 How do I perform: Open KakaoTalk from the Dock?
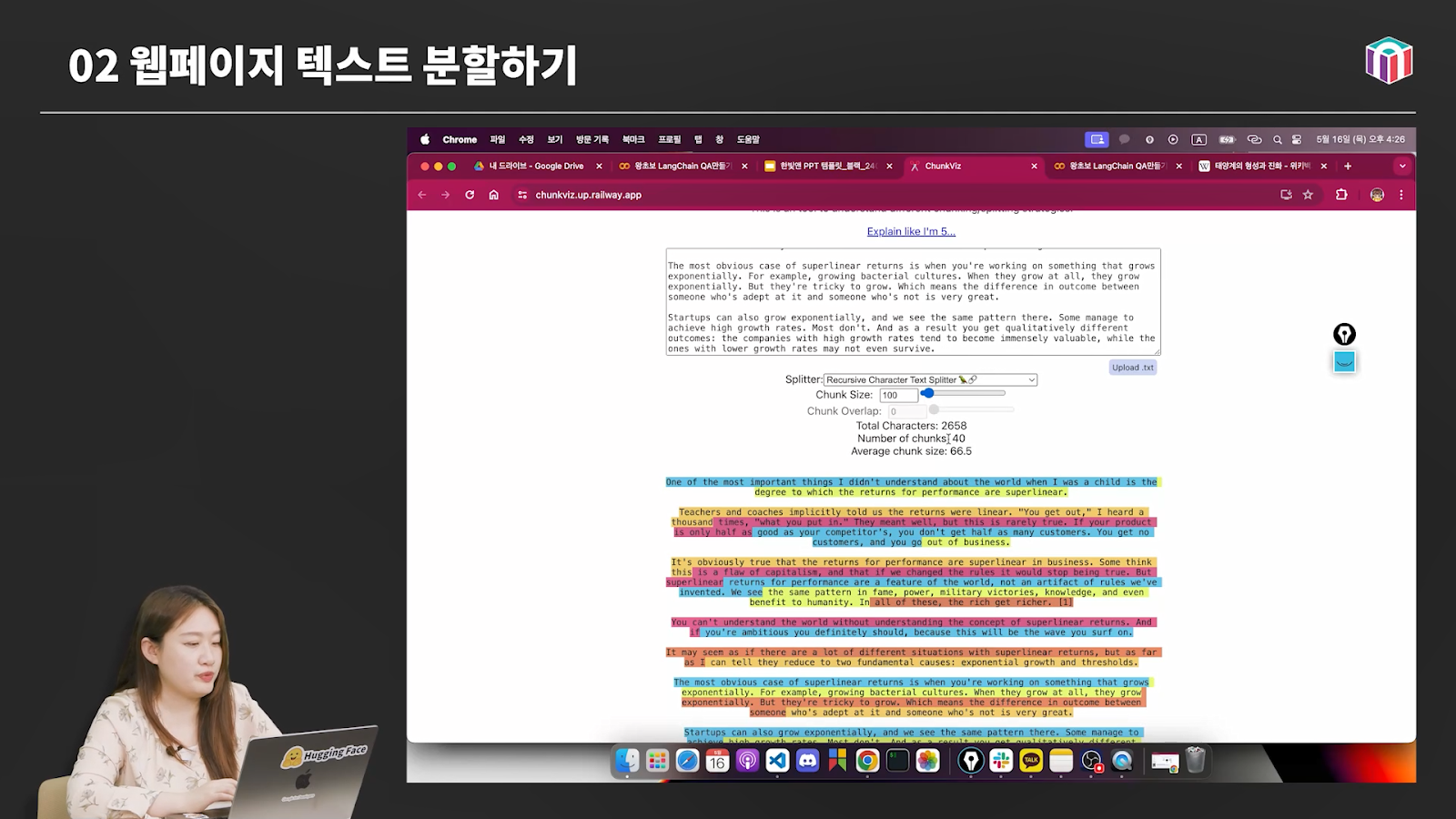pos(1031,760)
